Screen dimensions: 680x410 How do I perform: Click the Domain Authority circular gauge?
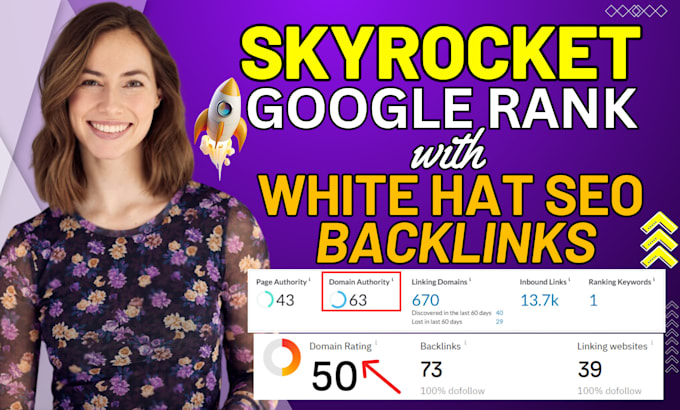tap(338, 299)
